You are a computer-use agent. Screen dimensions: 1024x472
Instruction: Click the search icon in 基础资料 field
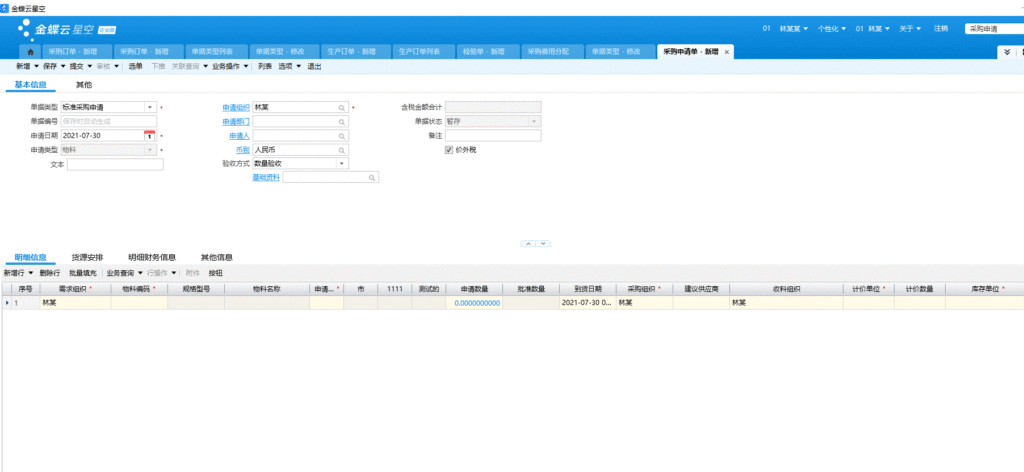pos(373,177)
